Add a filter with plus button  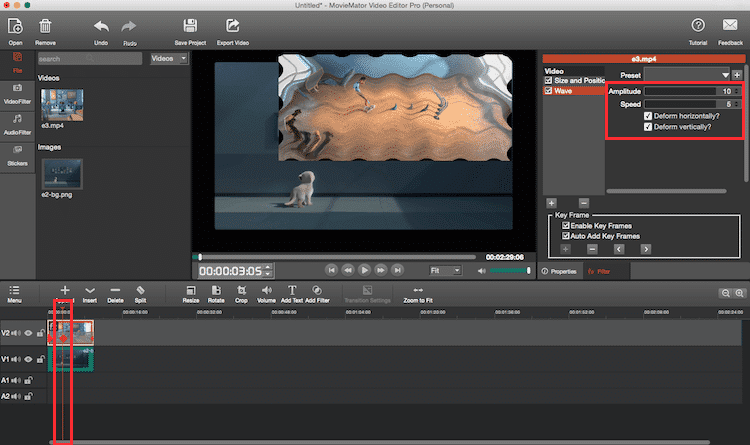pyautogui.click(x=551, y=203)
